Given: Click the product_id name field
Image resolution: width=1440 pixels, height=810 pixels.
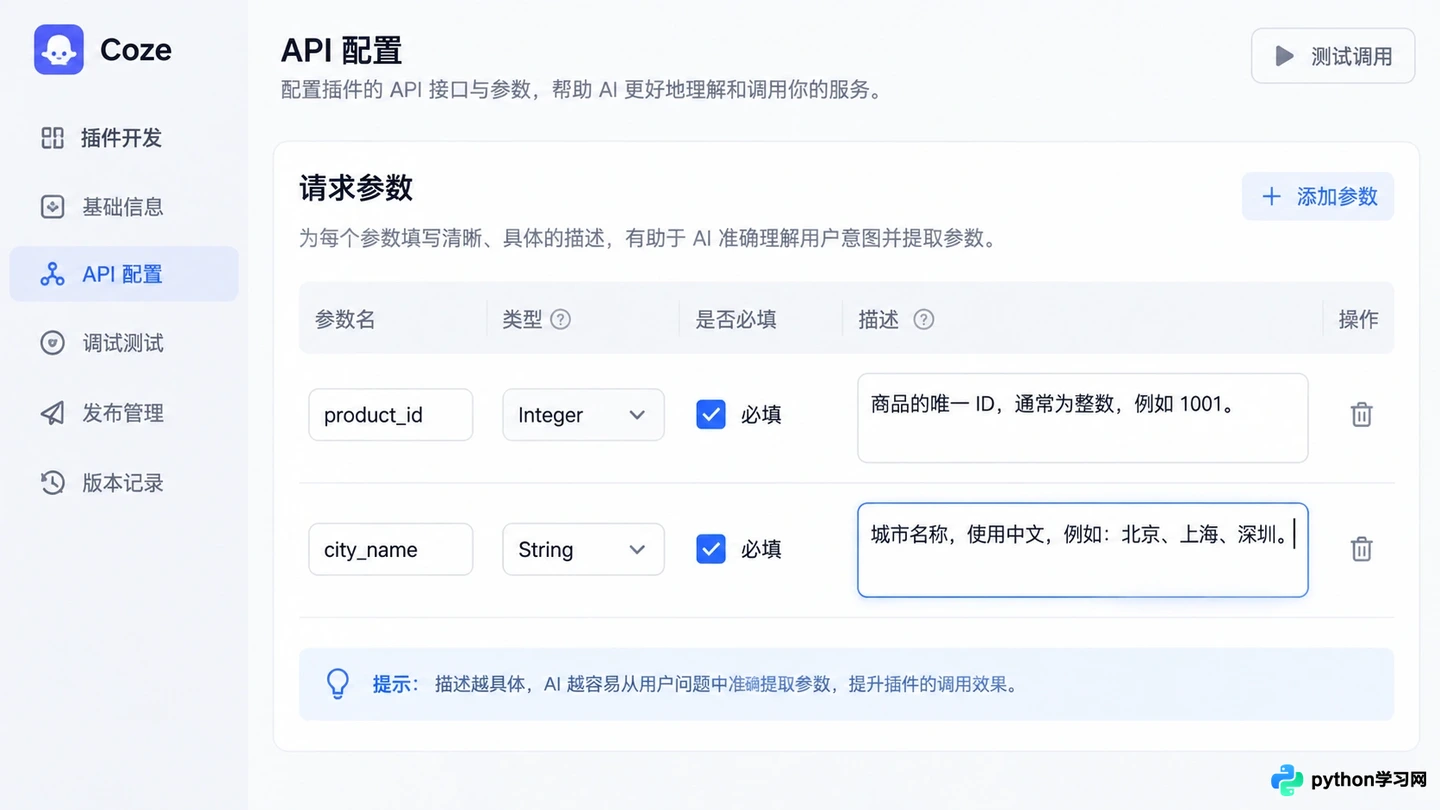Looking at the screenshot, I should pos(391,415).
